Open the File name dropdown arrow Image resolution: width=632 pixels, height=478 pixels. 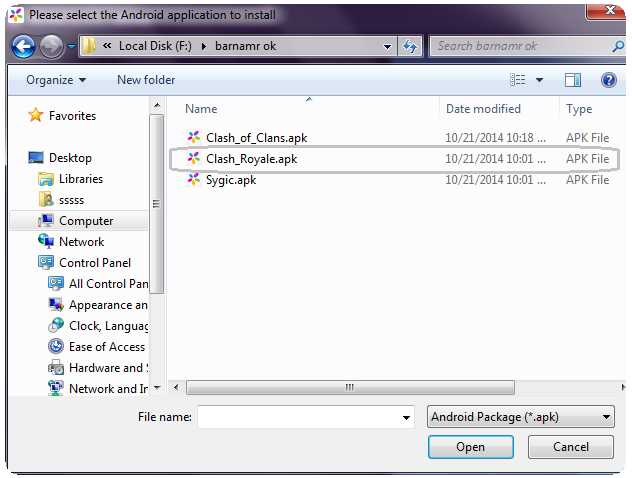tap(406, 418)
